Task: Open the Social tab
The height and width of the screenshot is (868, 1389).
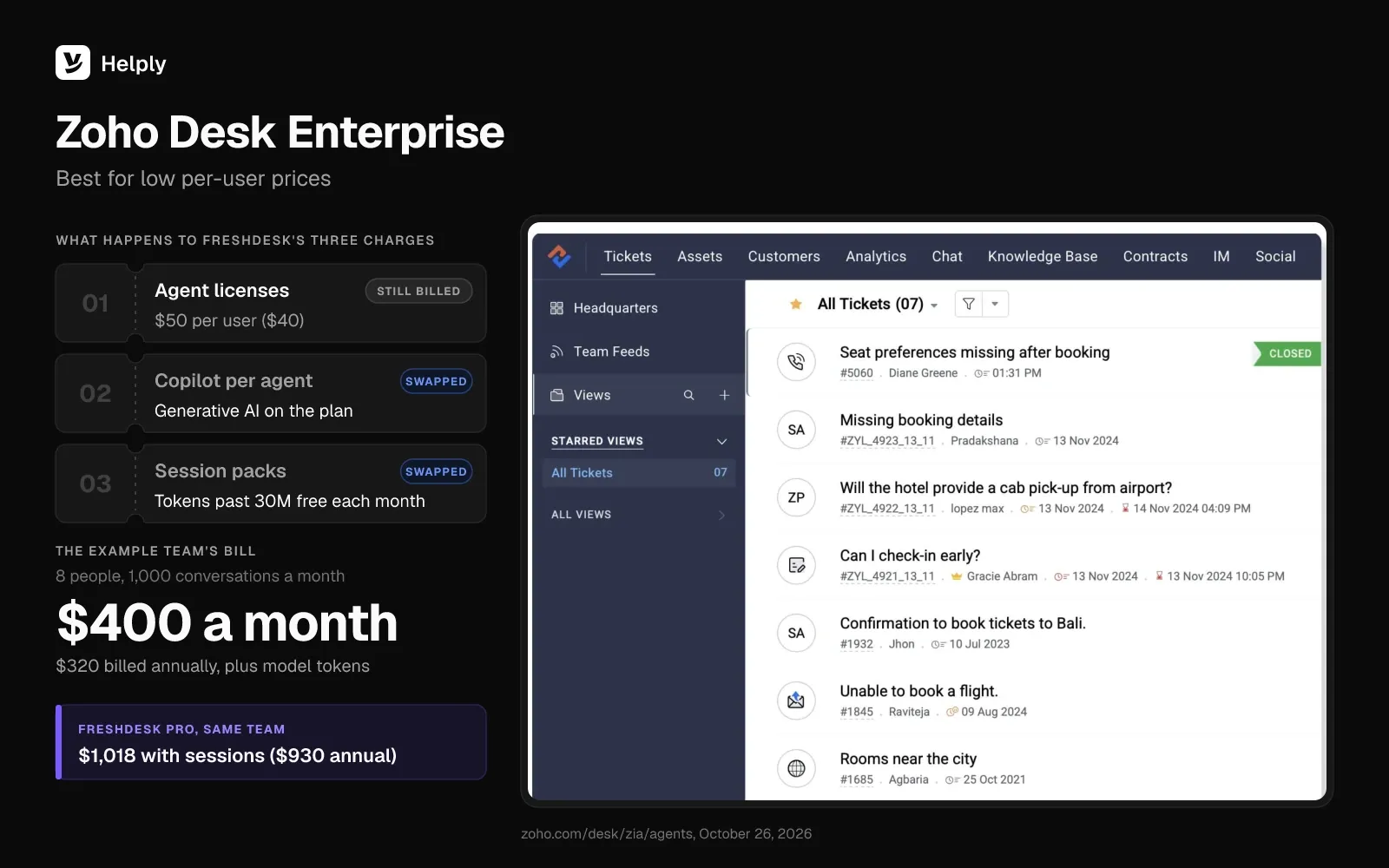Action: click(1275, 256)
